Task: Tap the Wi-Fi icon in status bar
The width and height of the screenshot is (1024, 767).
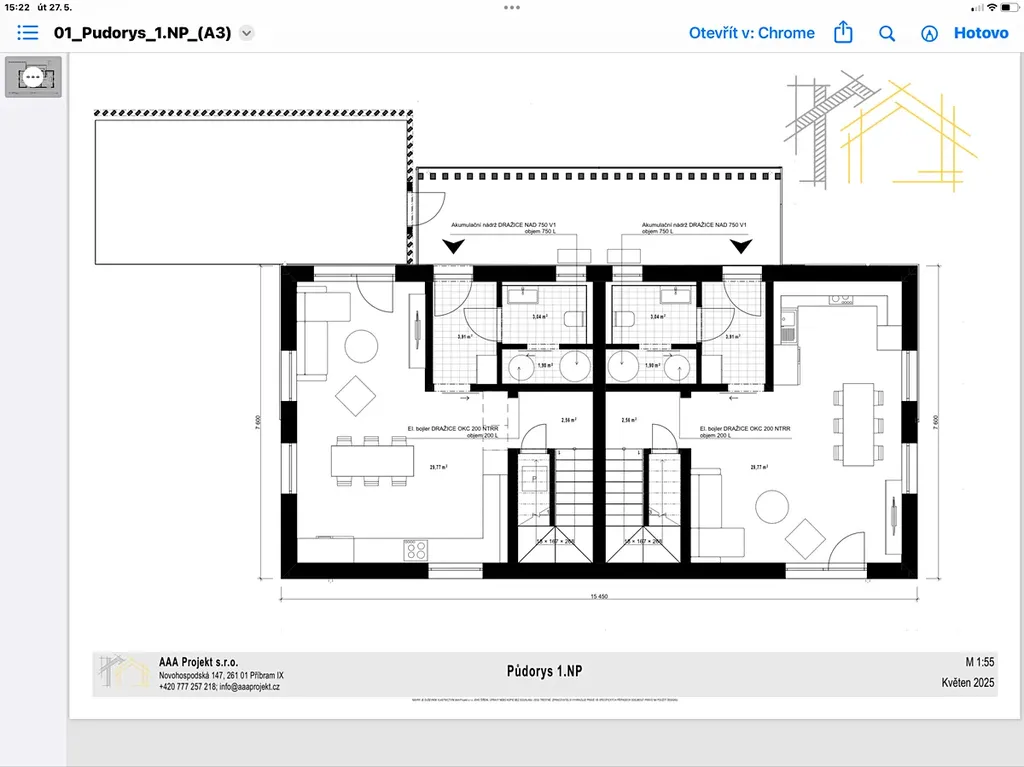Action: (991, 7)
